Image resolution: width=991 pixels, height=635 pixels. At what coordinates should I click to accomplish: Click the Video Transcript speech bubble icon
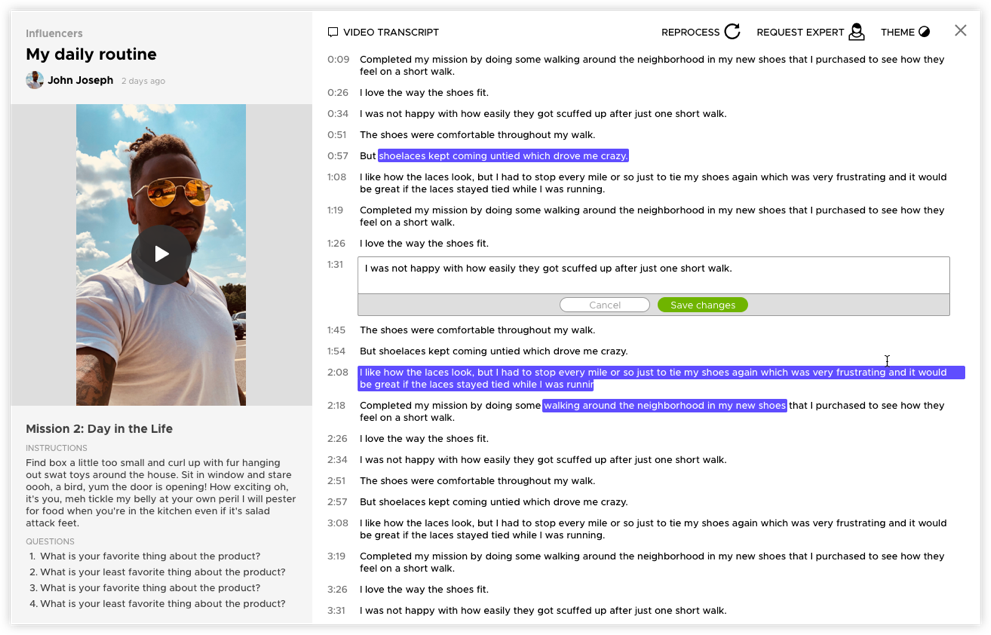pos(332,32)
